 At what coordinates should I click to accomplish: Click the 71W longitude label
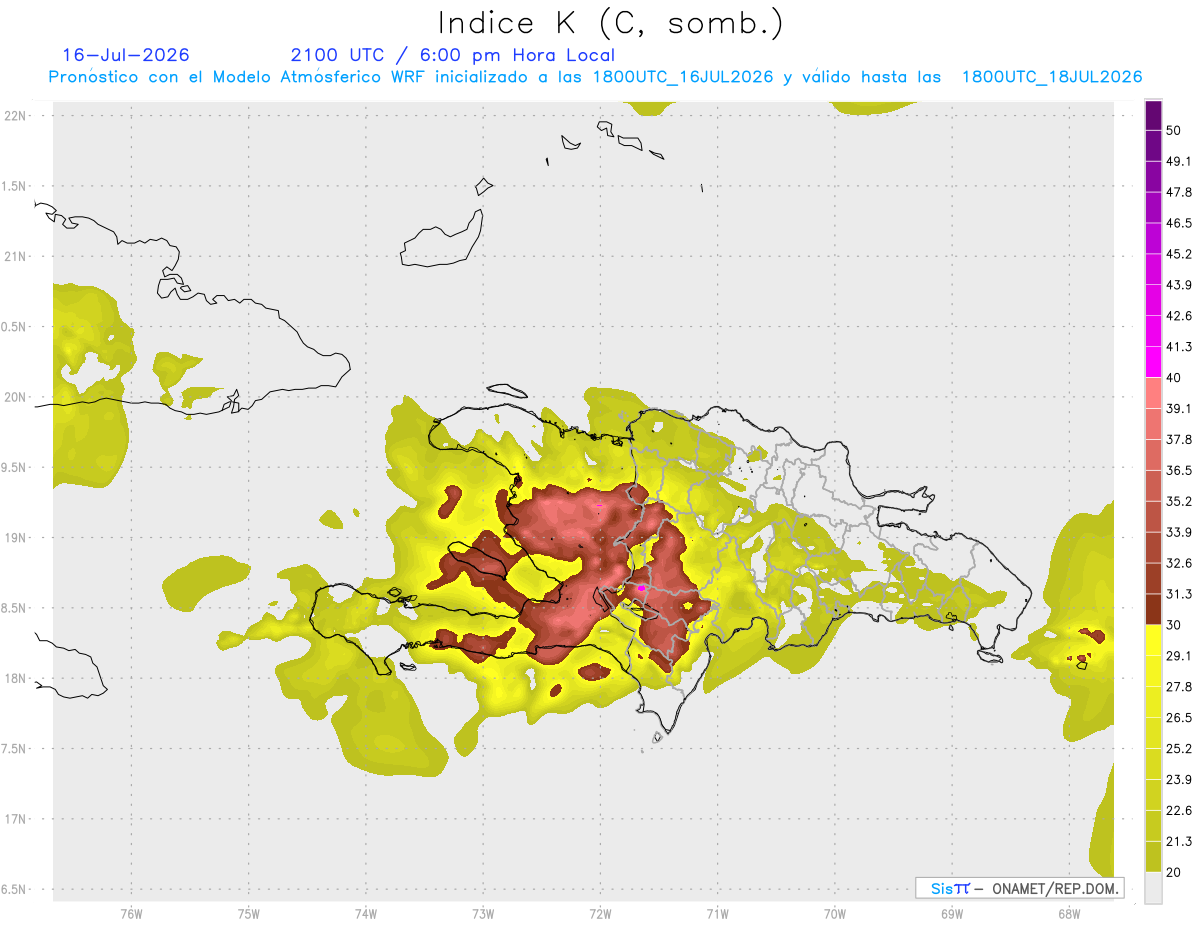tap(717, 913)
